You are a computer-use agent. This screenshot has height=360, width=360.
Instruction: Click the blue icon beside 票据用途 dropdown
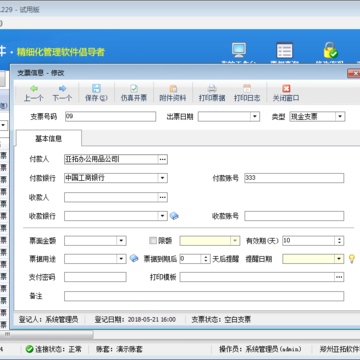pos(134,258)
